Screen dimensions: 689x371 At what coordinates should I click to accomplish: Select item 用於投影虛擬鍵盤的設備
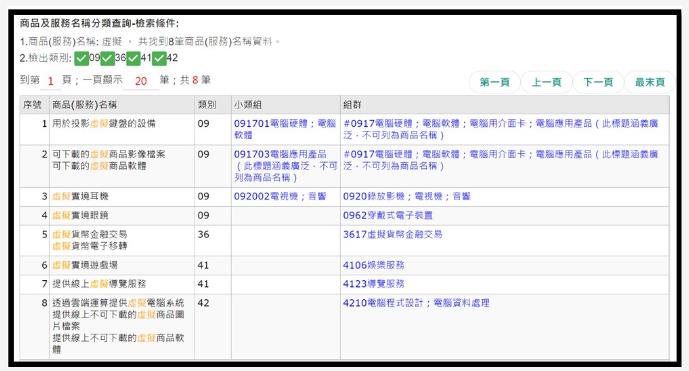click(x=104, y=124)
